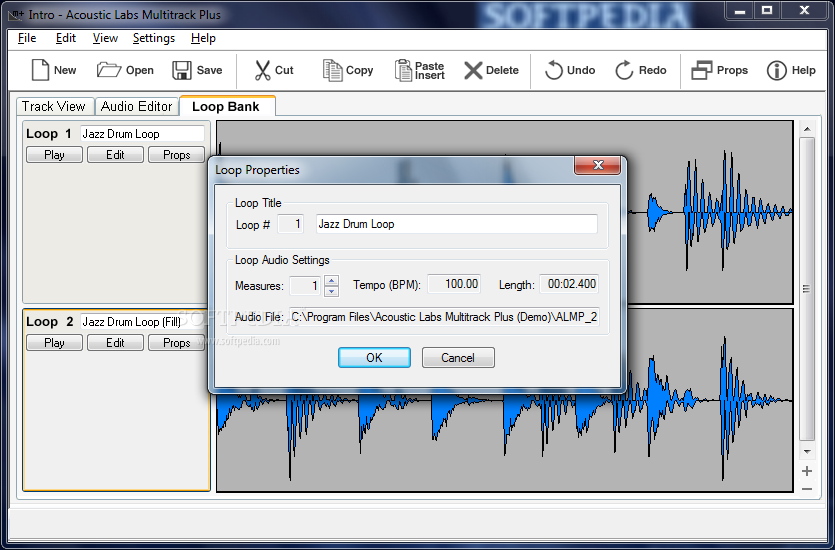Click the Measures value field
Viewport: 835px width, 550px height.
pos(306,285)
